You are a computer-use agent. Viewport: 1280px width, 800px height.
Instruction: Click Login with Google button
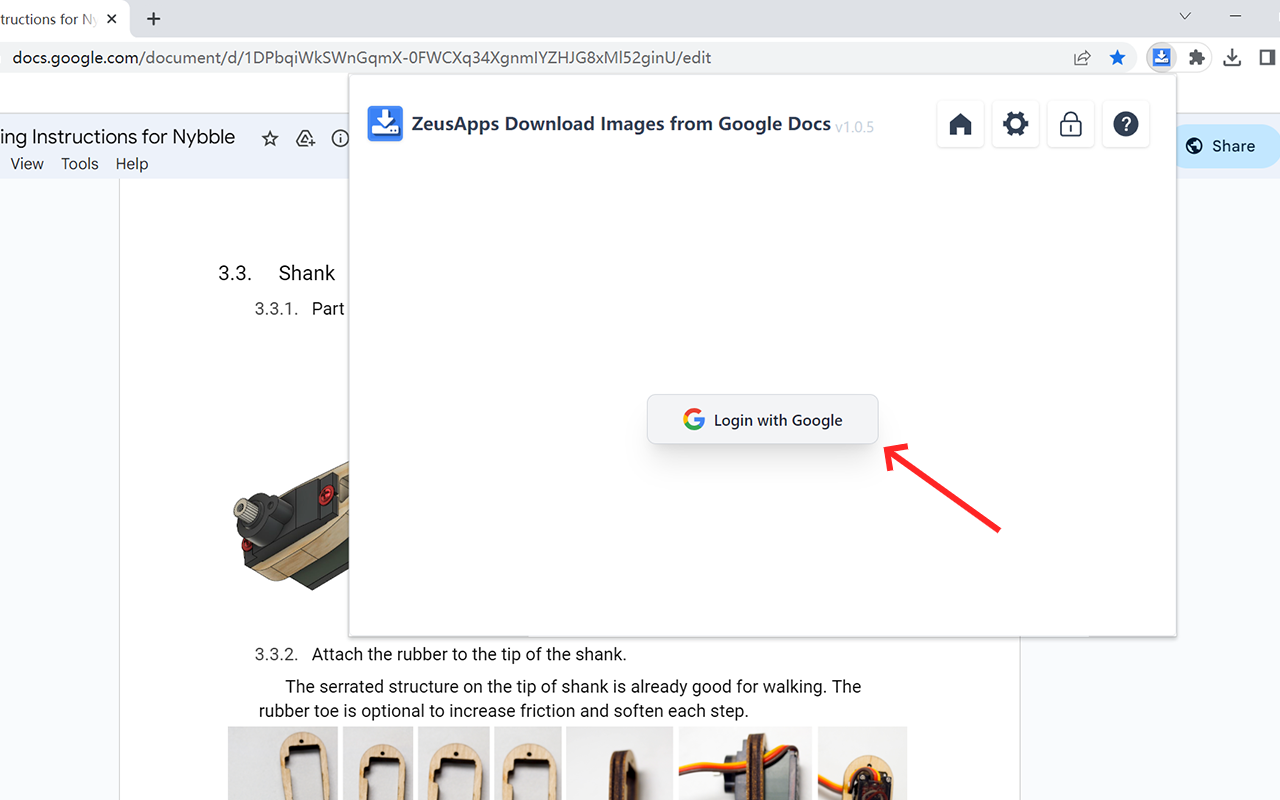pos(762,420)
